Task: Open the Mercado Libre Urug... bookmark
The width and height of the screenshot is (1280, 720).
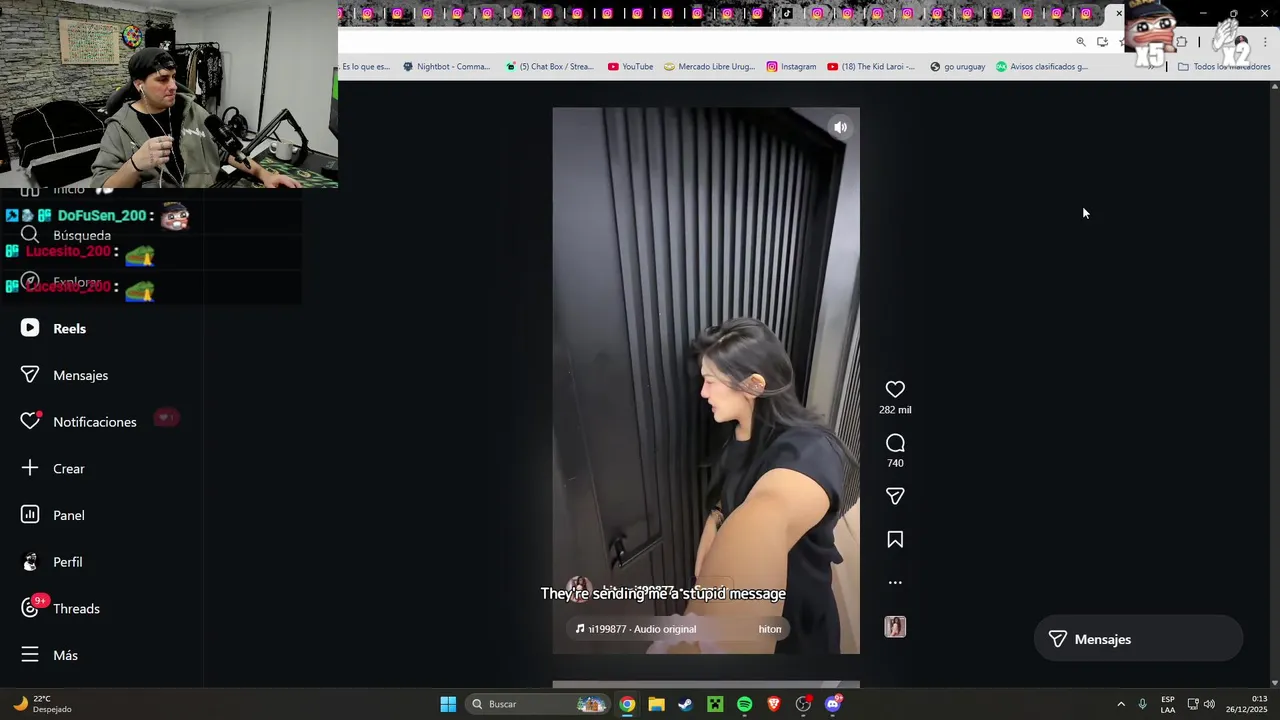Action: 709,67
